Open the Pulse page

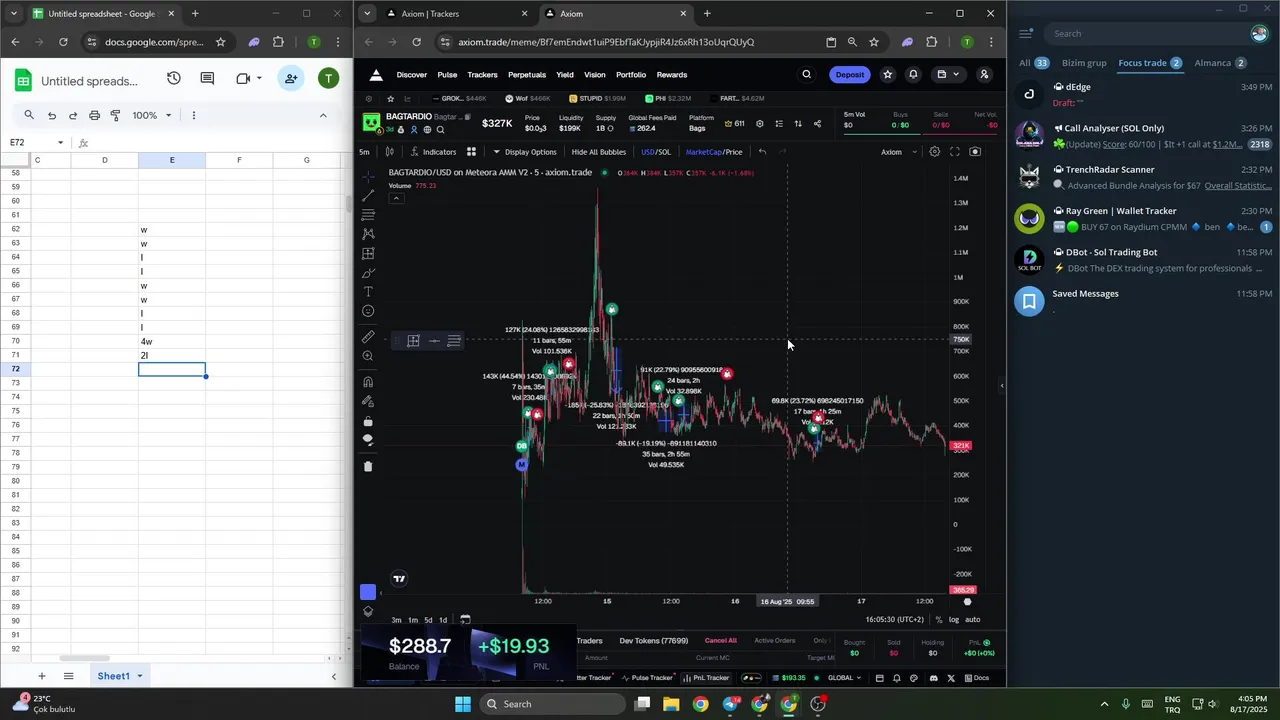coord(447,75)
